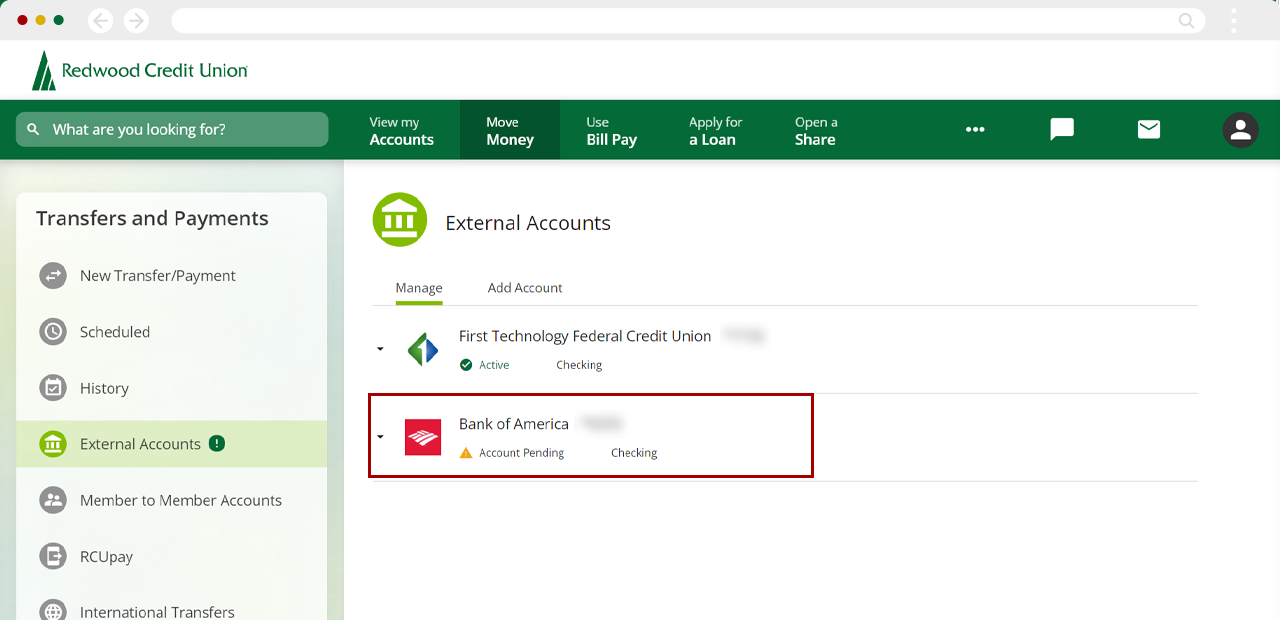Click the Redwood Credit Union logo
Screen dimensions: 1280x620
(139, 70)
